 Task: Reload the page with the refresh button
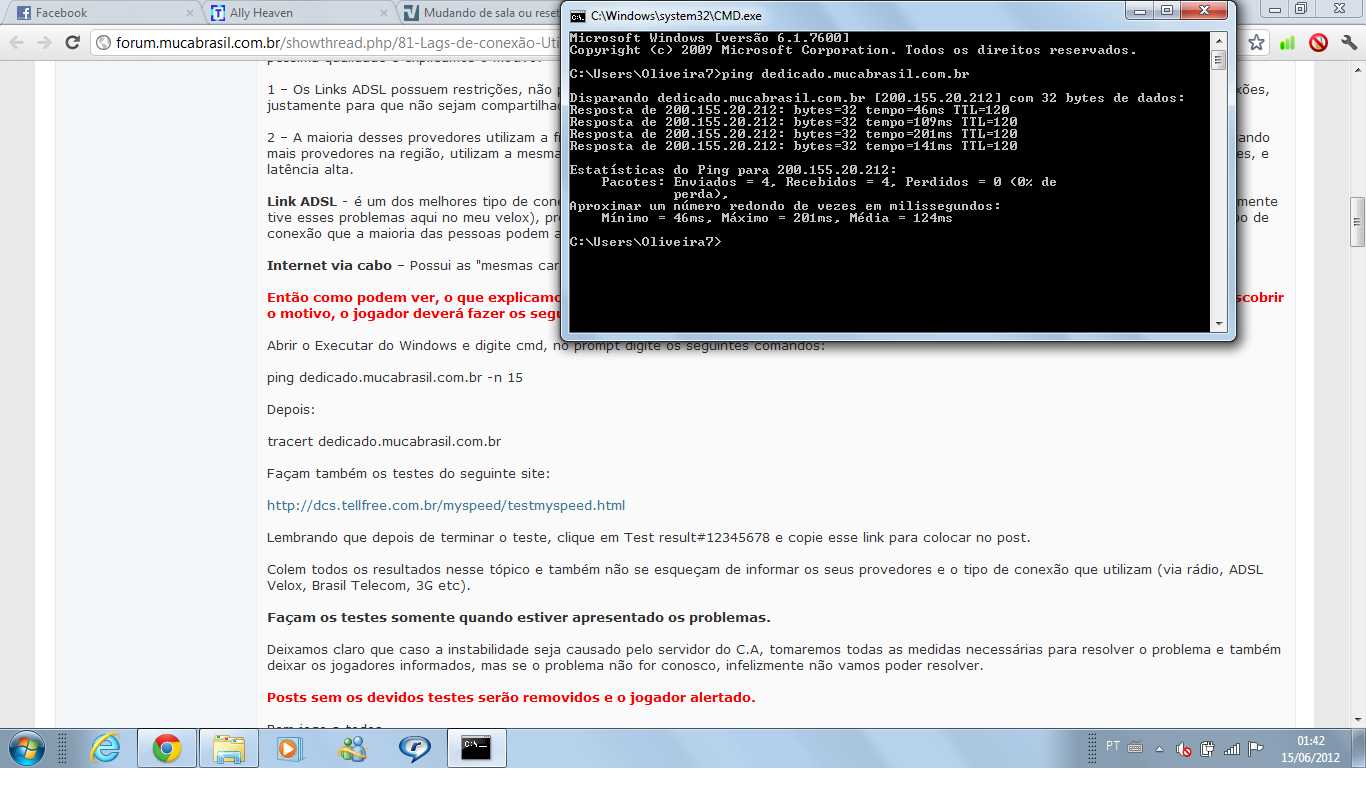(x=72, y=43)
